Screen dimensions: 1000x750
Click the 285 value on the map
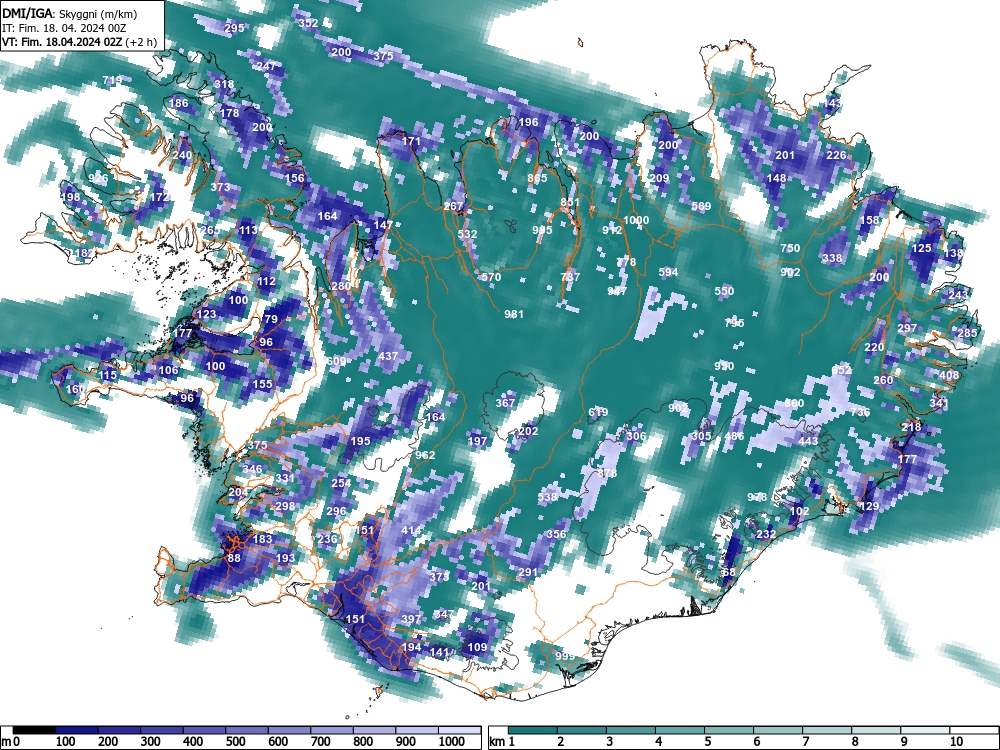[967, 333]
